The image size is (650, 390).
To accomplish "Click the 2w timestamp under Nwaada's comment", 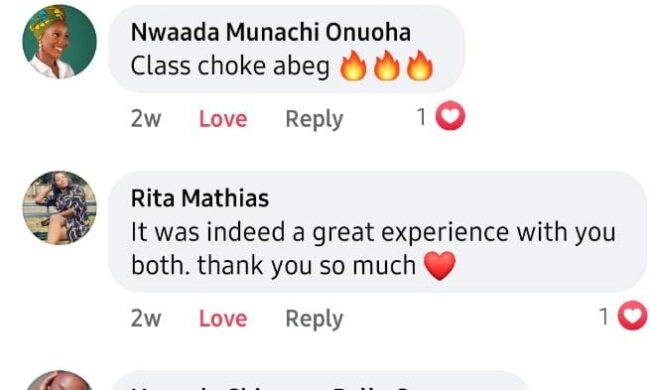I will 146,119.
